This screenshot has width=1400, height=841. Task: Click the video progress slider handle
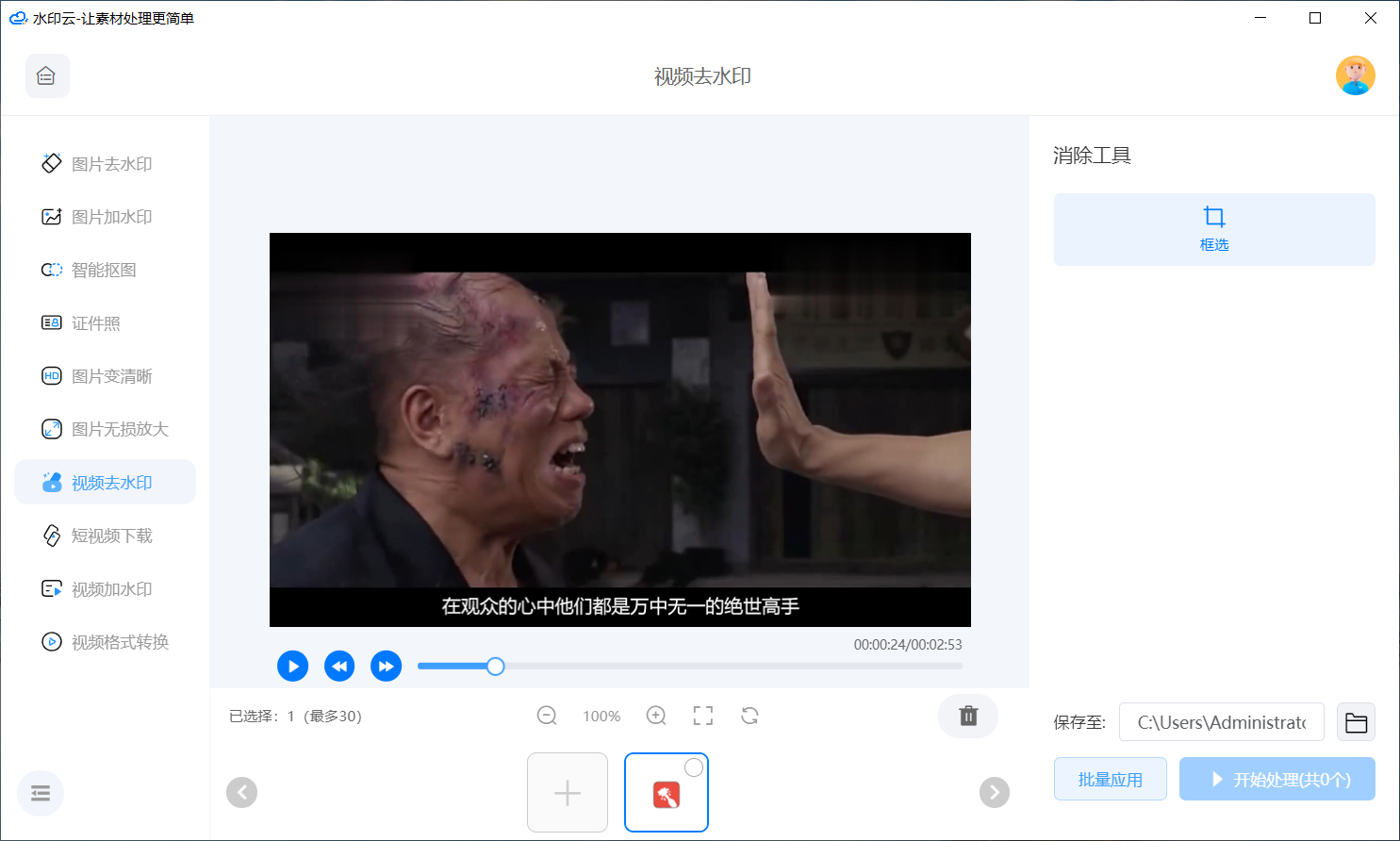click(495, 667)
